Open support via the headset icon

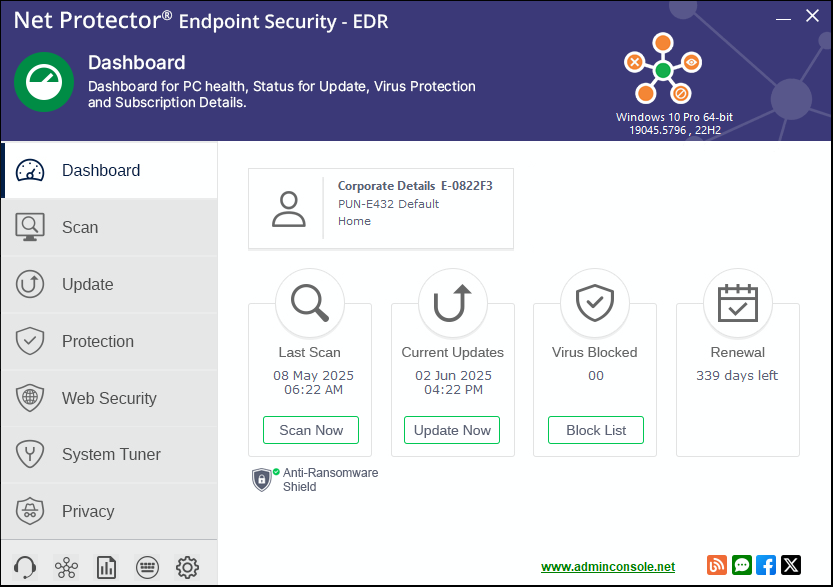(27, 568)
